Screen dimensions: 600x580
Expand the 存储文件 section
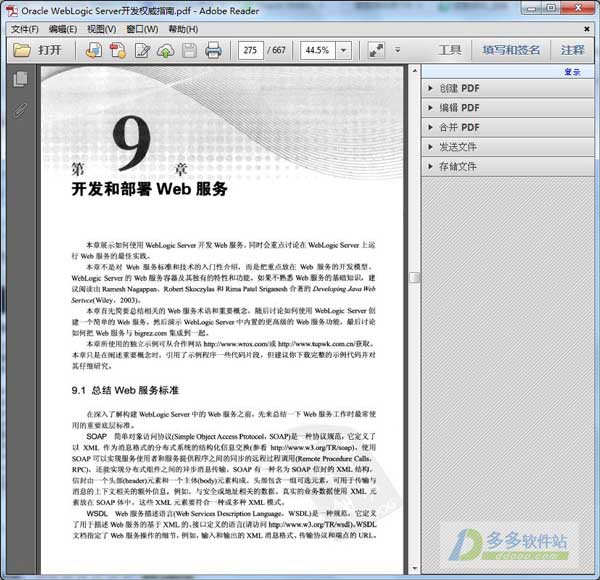(507, 166)
